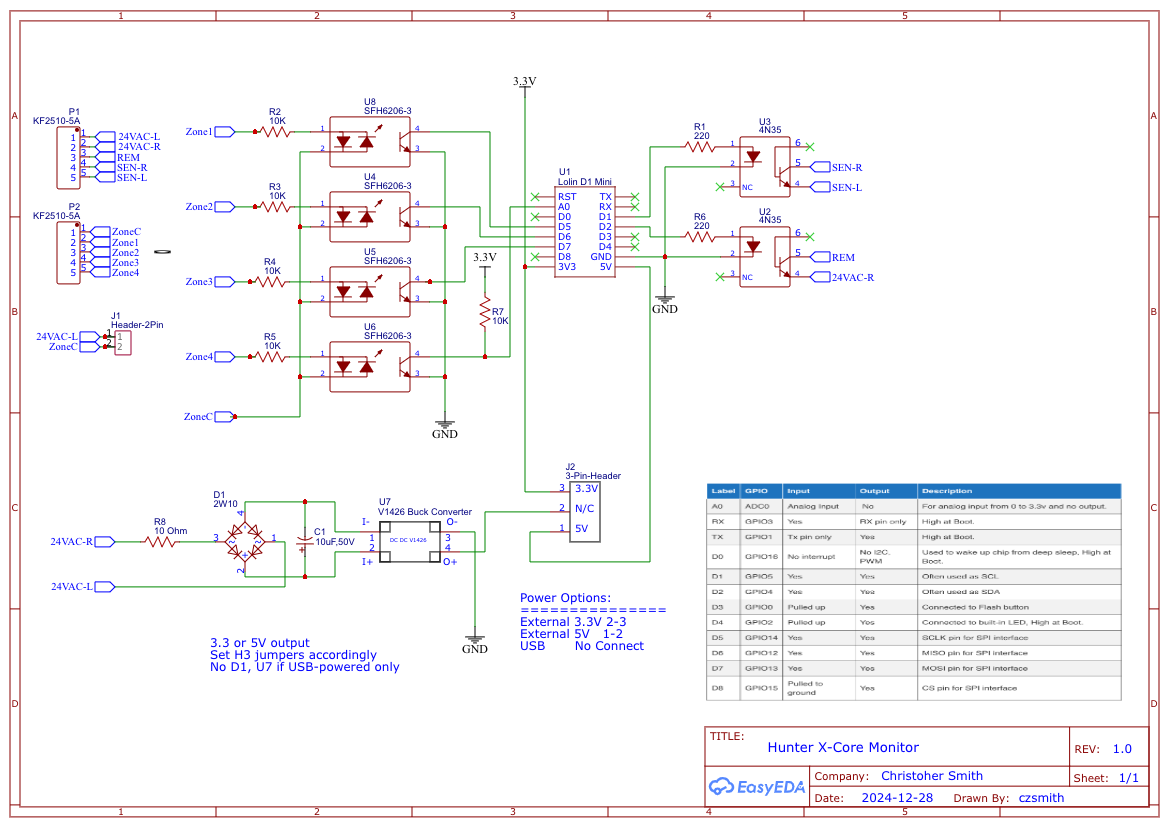Select the R6 220 ohm resistor
This screenshot has height=827, width=1169.
700,237
